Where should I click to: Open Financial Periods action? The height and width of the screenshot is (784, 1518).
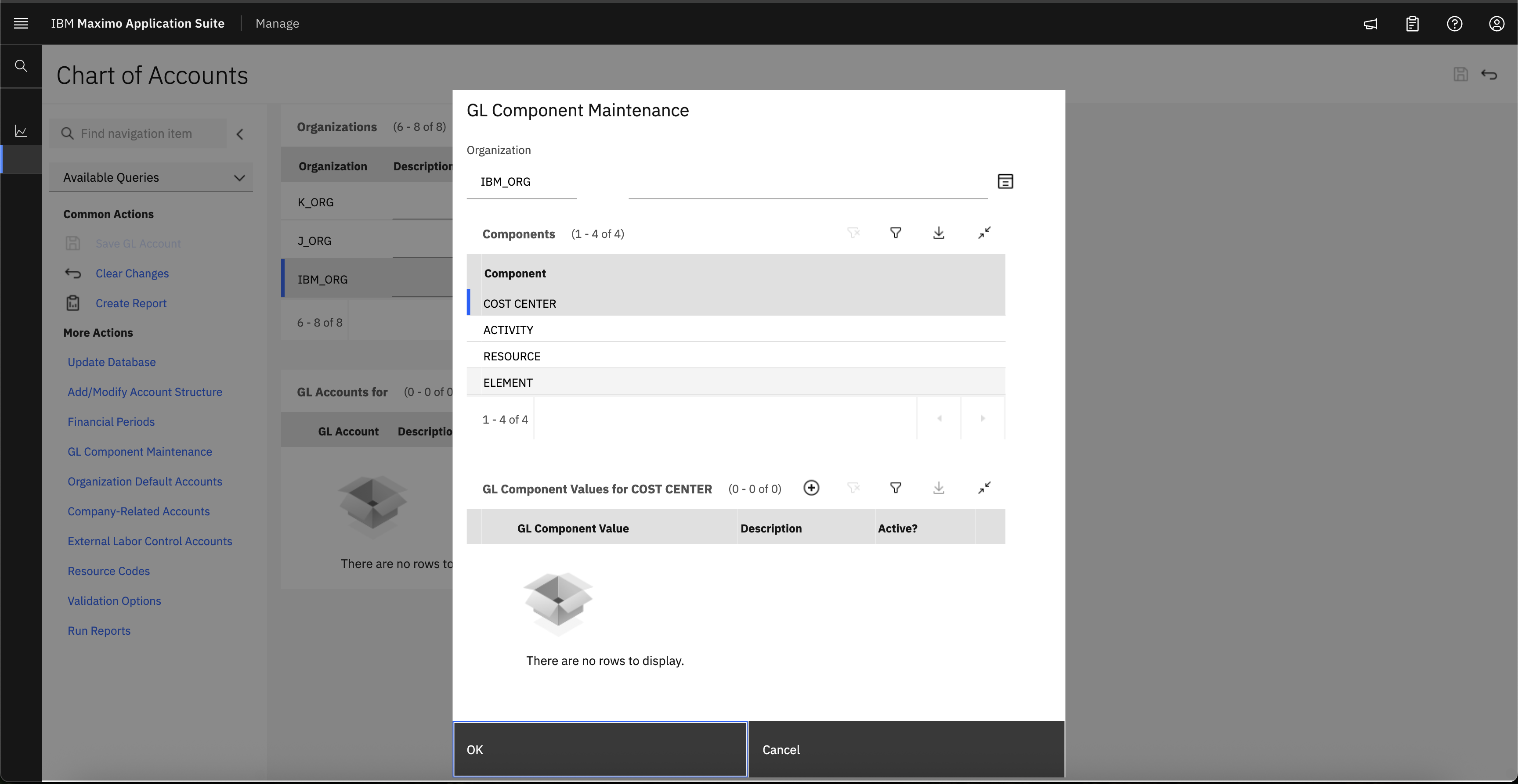coord(111,422)
